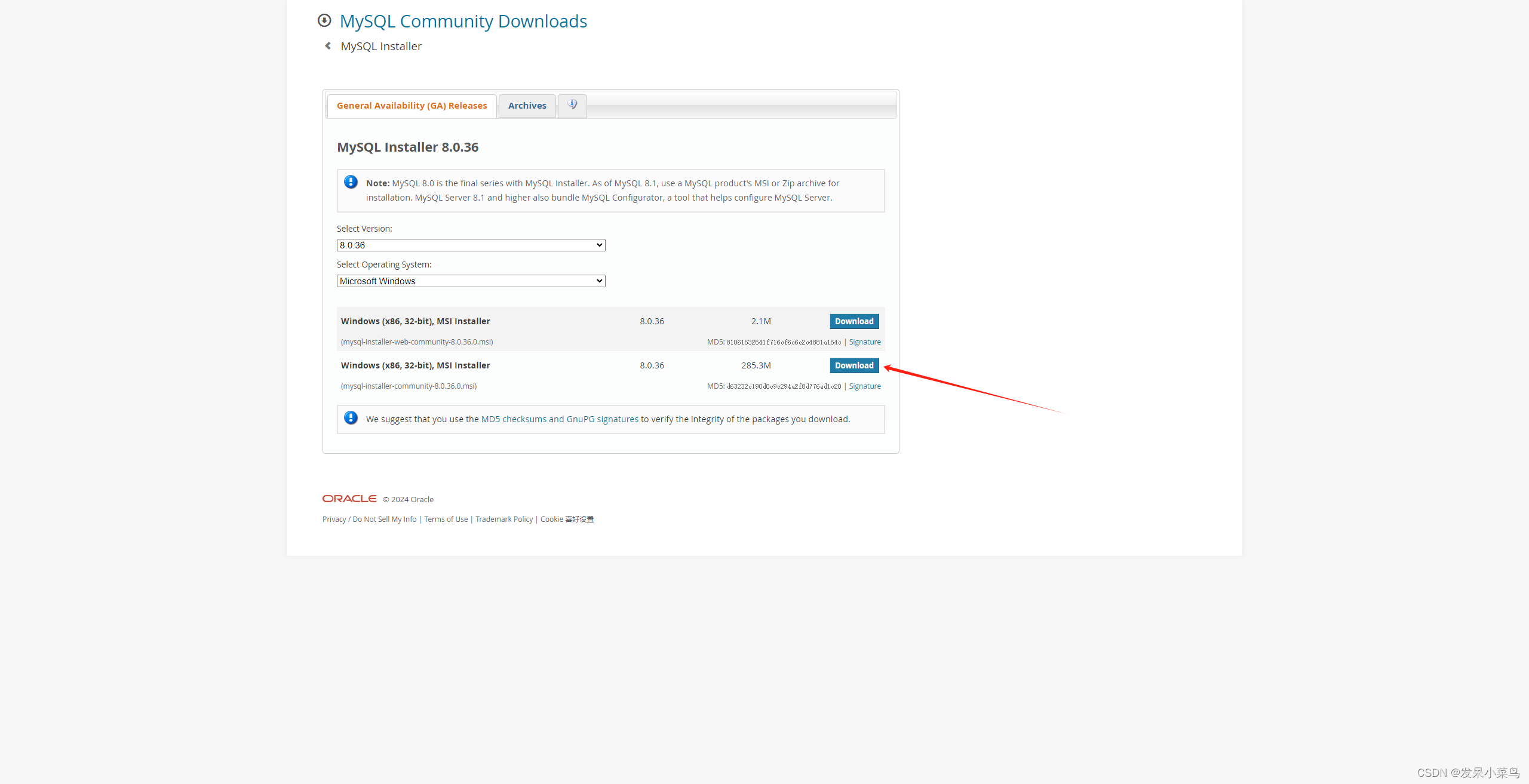
Task: Open the operating system dropdown Microsoft Windows
Action: (471, 281)
